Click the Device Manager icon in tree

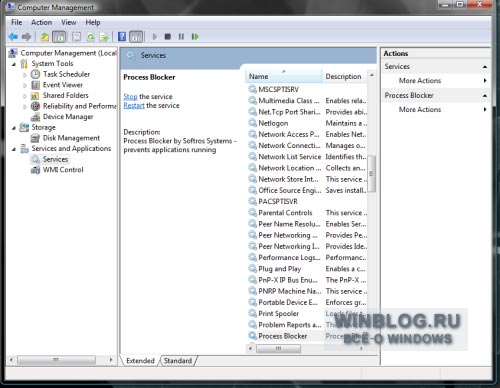tap(35, 117)
